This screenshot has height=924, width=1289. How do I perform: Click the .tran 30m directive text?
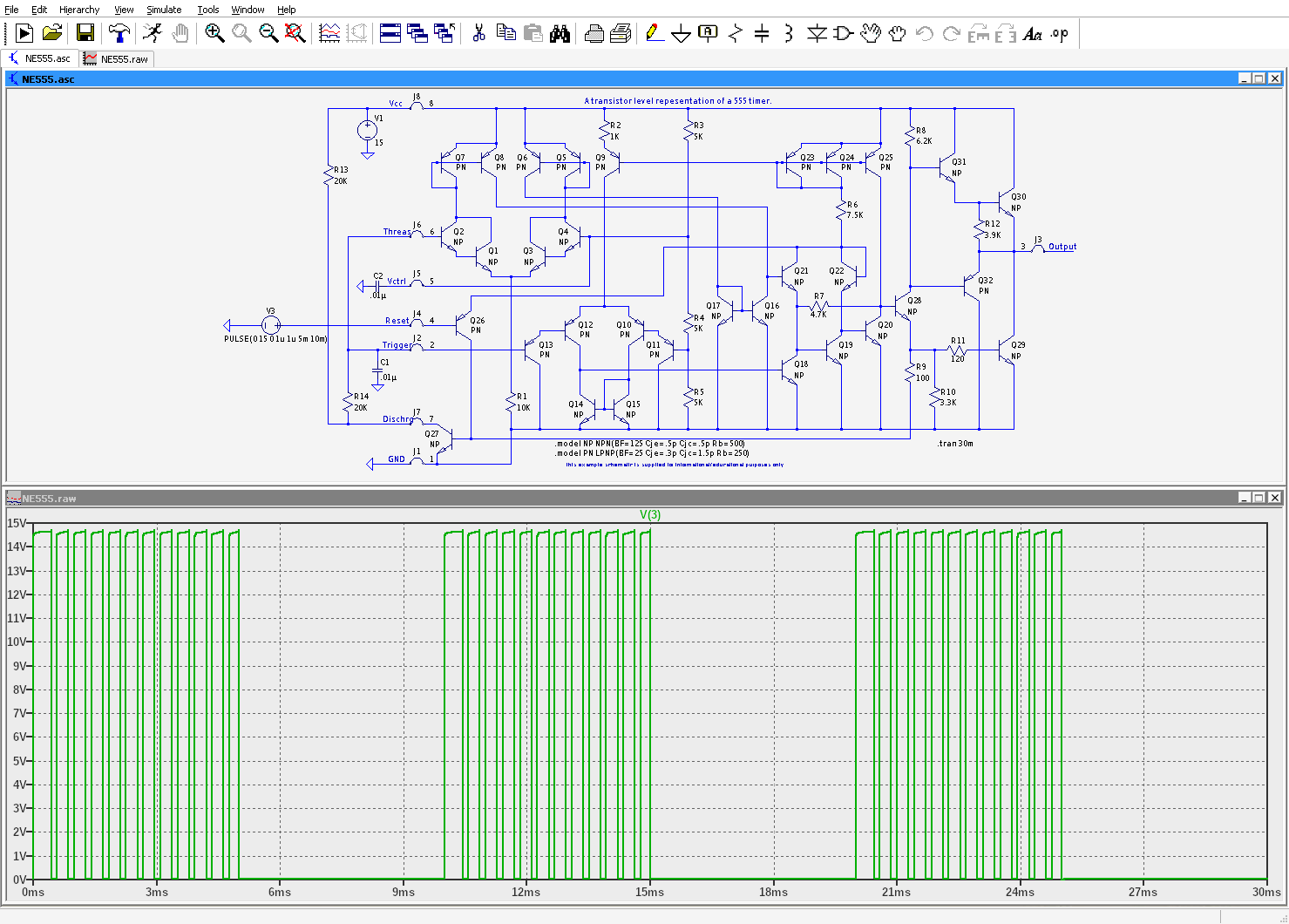click(955, 444)
